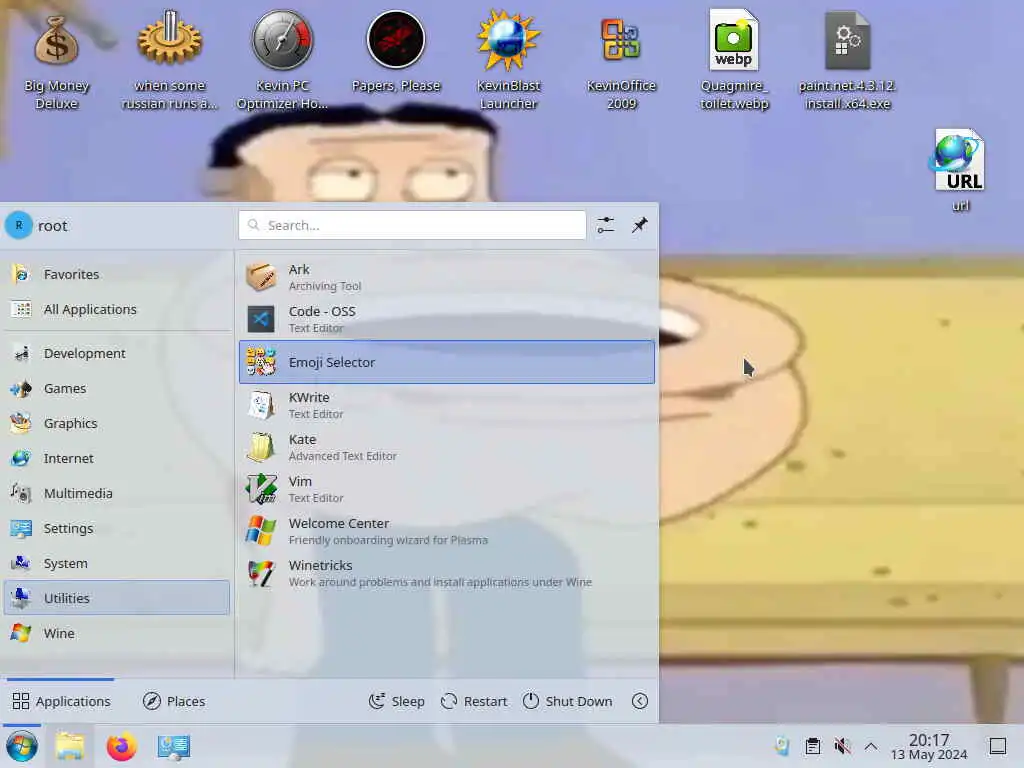Open Settings category
1024x768 pixels.
(117, 528)
